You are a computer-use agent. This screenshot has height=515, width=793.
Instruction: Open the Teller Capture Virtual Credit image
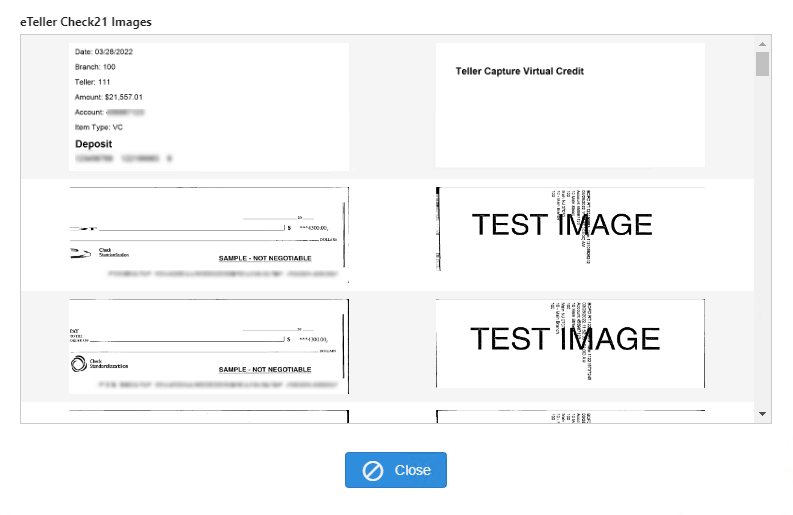click(x=570, y=105)
